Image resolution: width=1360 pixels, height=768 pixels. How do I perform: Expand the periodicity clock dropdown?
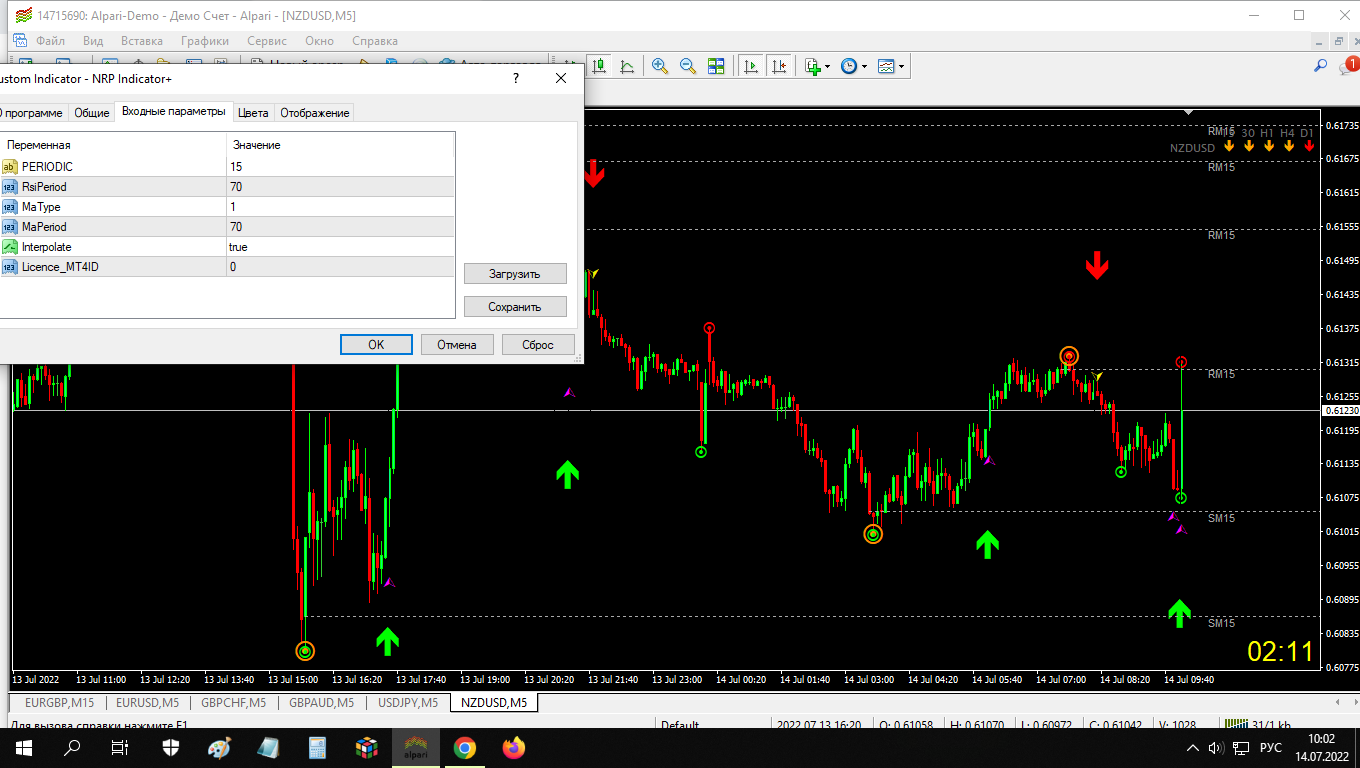pos(864,67)
